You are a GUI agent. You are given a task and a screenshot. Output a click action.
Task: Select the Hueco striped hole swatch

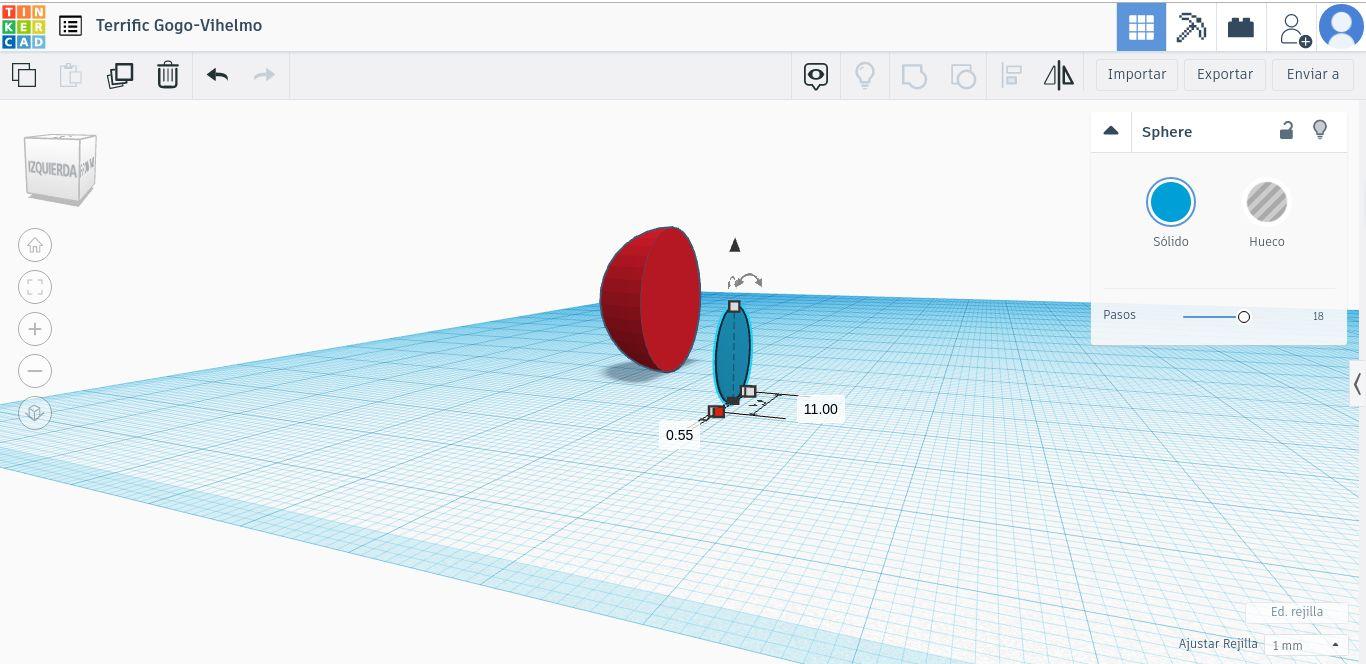coord(1266,202)
